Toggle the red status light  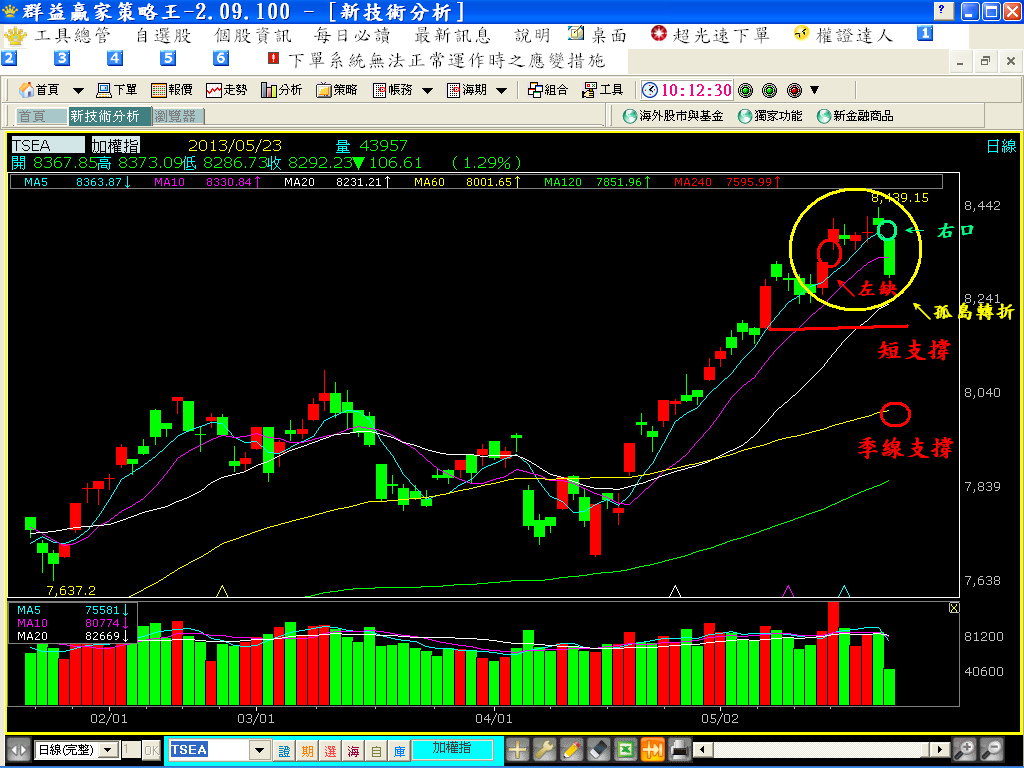pos(794,90)
